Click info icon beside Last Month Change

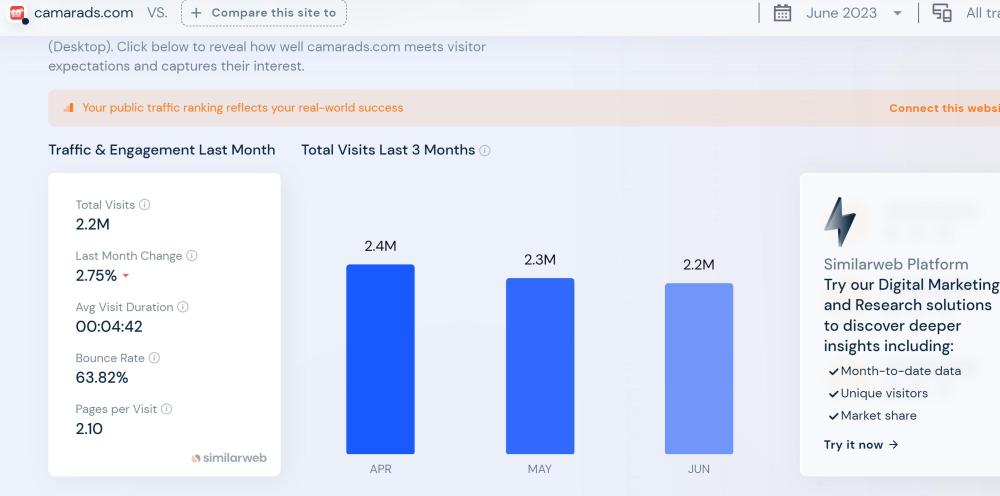(x=192, y=256)
